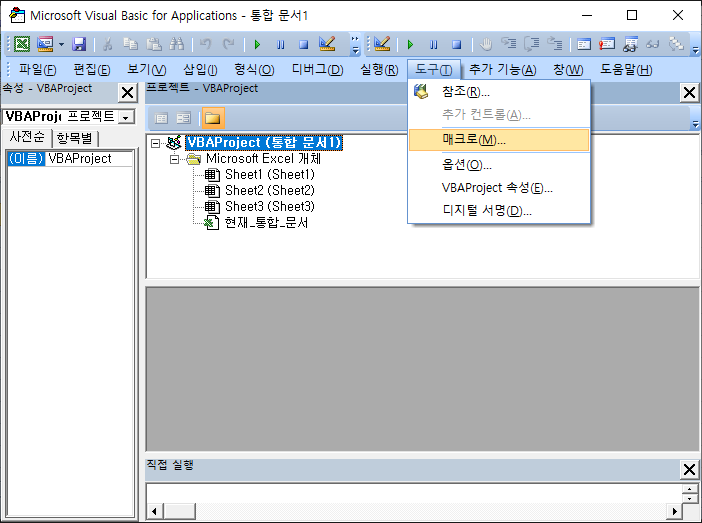Image resolution: width=702 pixels, height=523 pixels.
Task: Select 옵션(O)... menu entry
Action: 499,165
